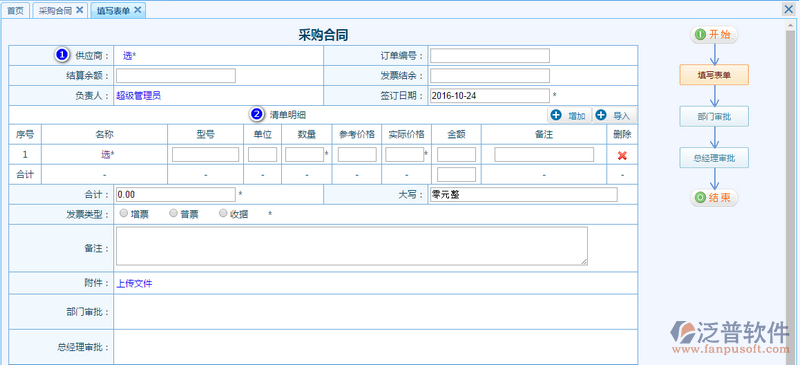Click the 清单明细 section heading
The height and width of the screenshot is (365, 800).
click(x=288, y=115)
